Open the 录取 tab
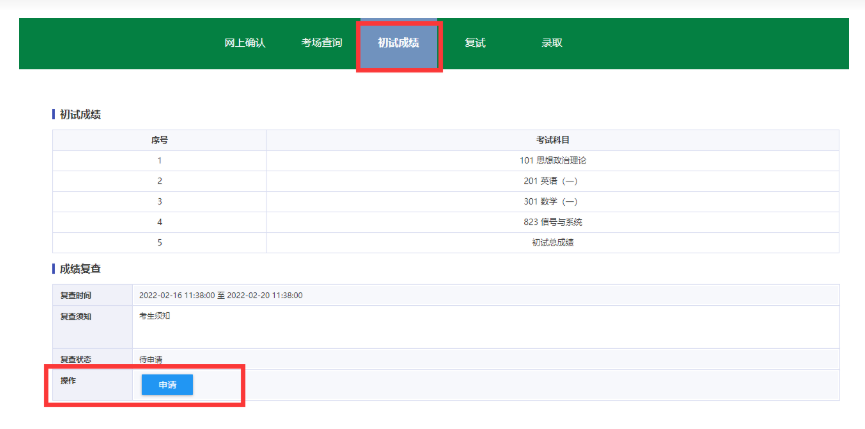865x429 pixels. (552, 43)
